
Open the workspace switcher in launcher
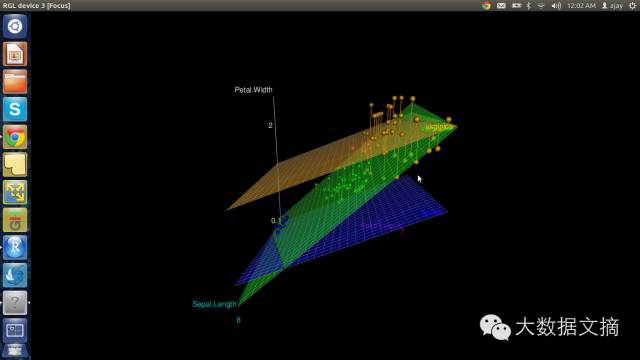point(15,330)
